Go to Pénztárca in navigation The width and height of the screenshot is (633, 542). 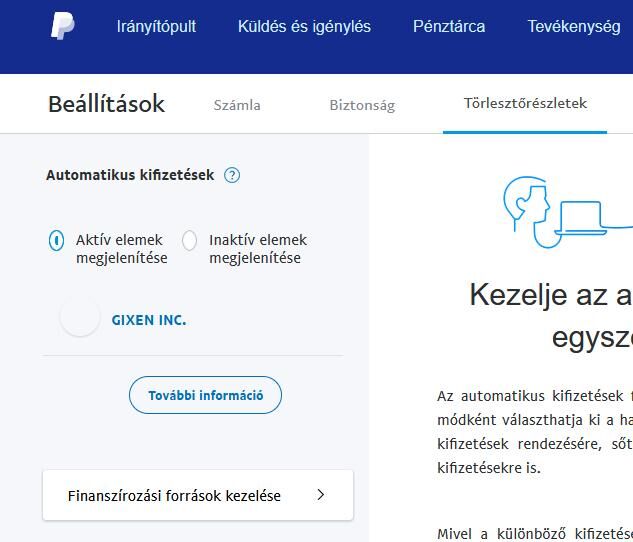(449, 27)
